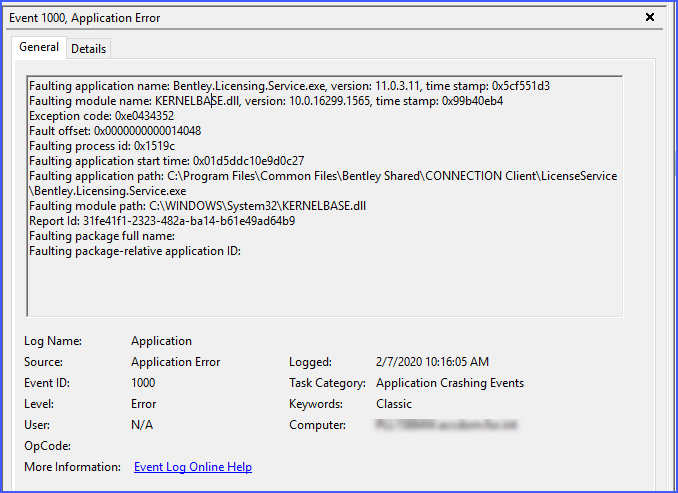Click the Event ID value '1000'

143,383
